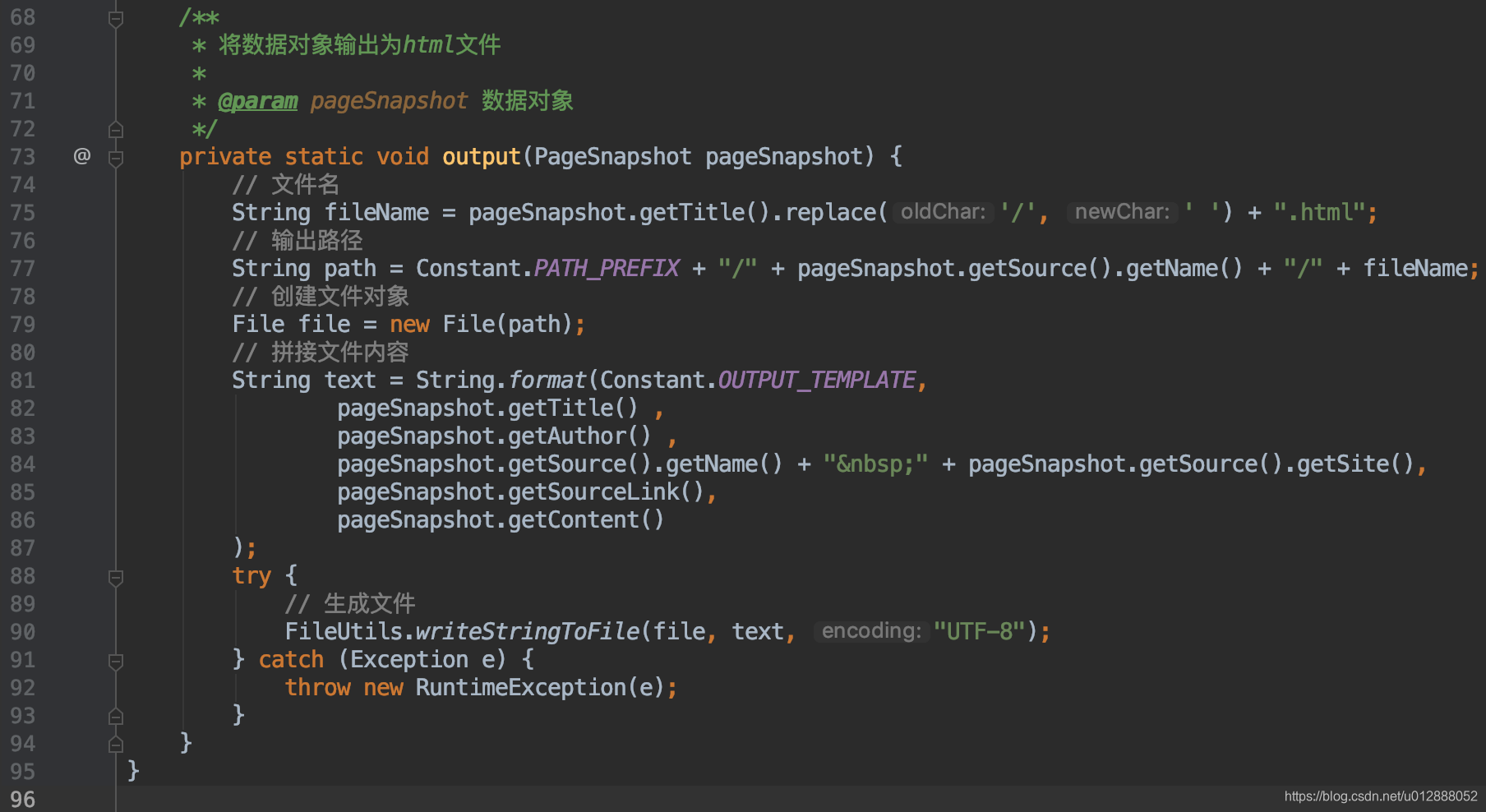Click the try keyword on line 88
Viewport: 1486px width, 812px height.
(x=252, y=576)
